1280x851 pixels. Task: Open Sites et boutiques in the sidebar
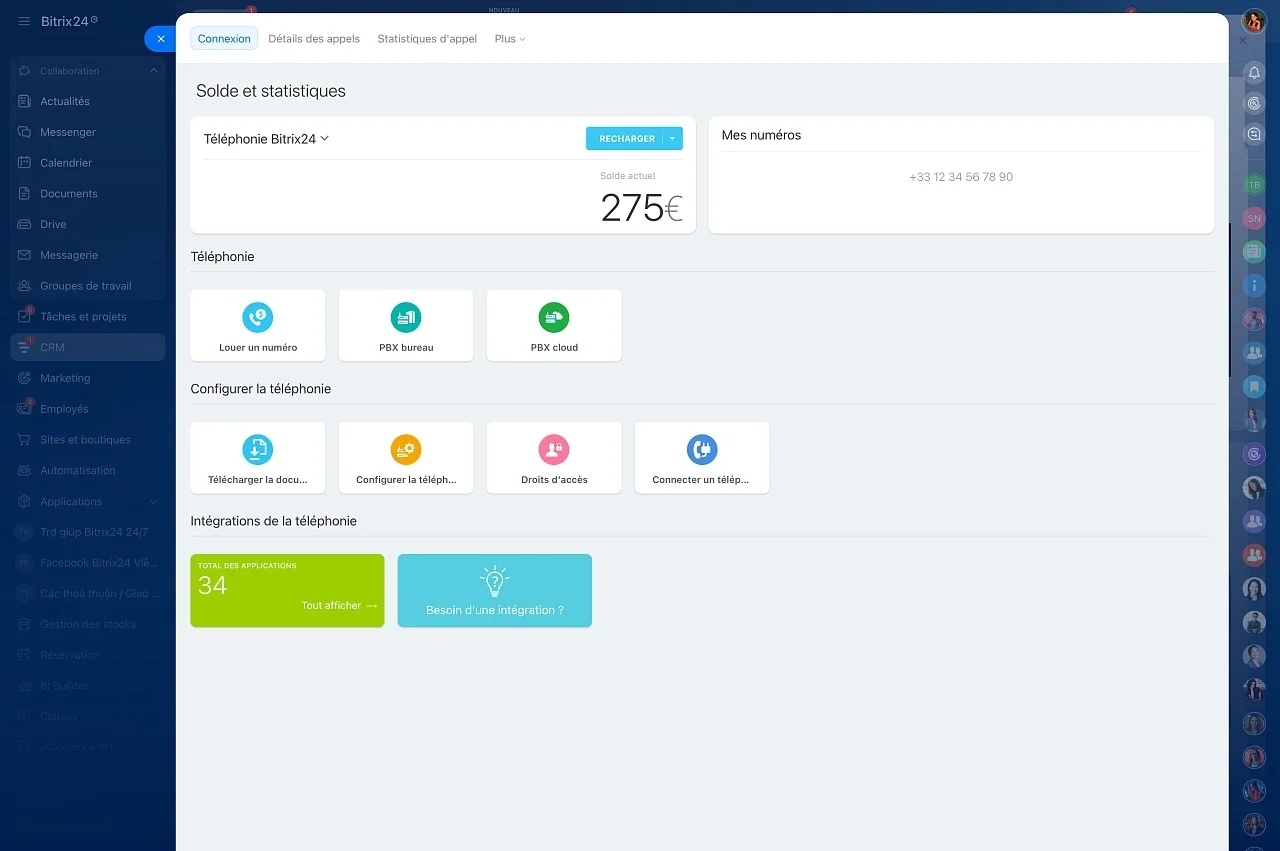88,440
